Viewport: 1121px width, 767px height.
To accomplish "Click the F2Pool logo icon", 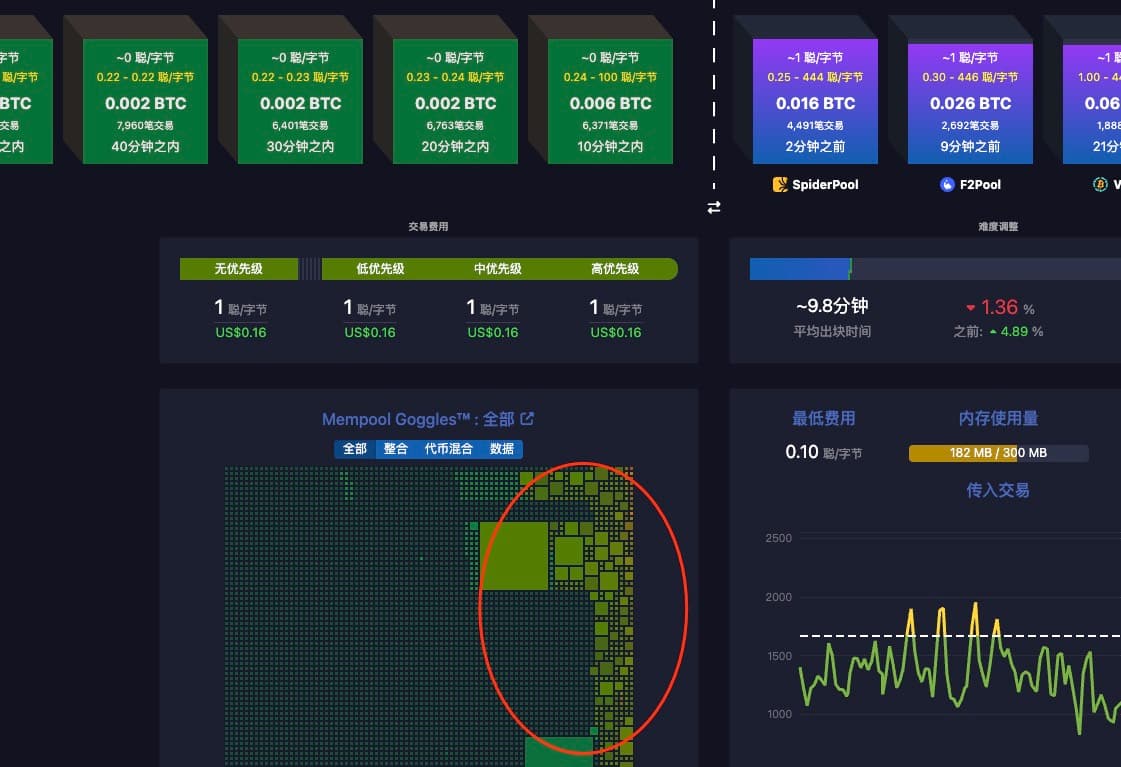I will 947,185.
